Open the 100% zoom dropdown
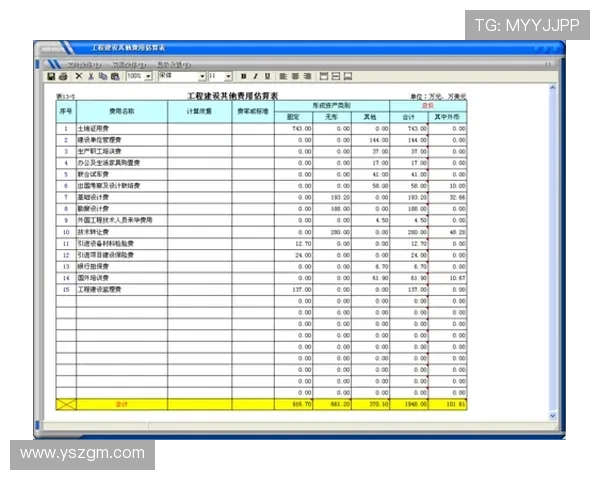 click(x=148, y=76)
